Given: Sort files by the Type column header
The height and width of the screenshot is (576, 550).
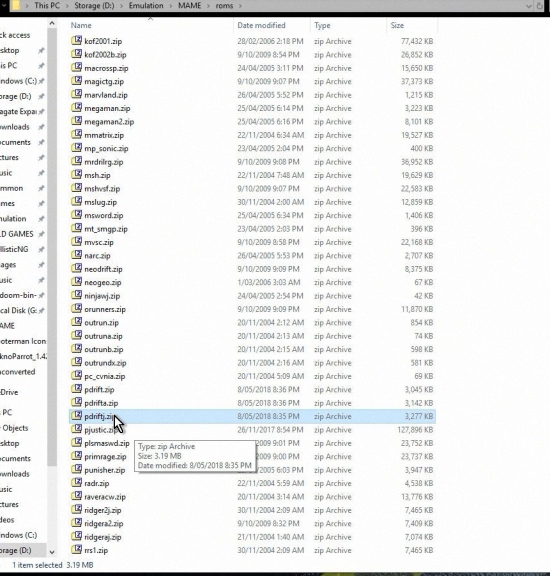Looking at the screenshot, I should 322,25.
